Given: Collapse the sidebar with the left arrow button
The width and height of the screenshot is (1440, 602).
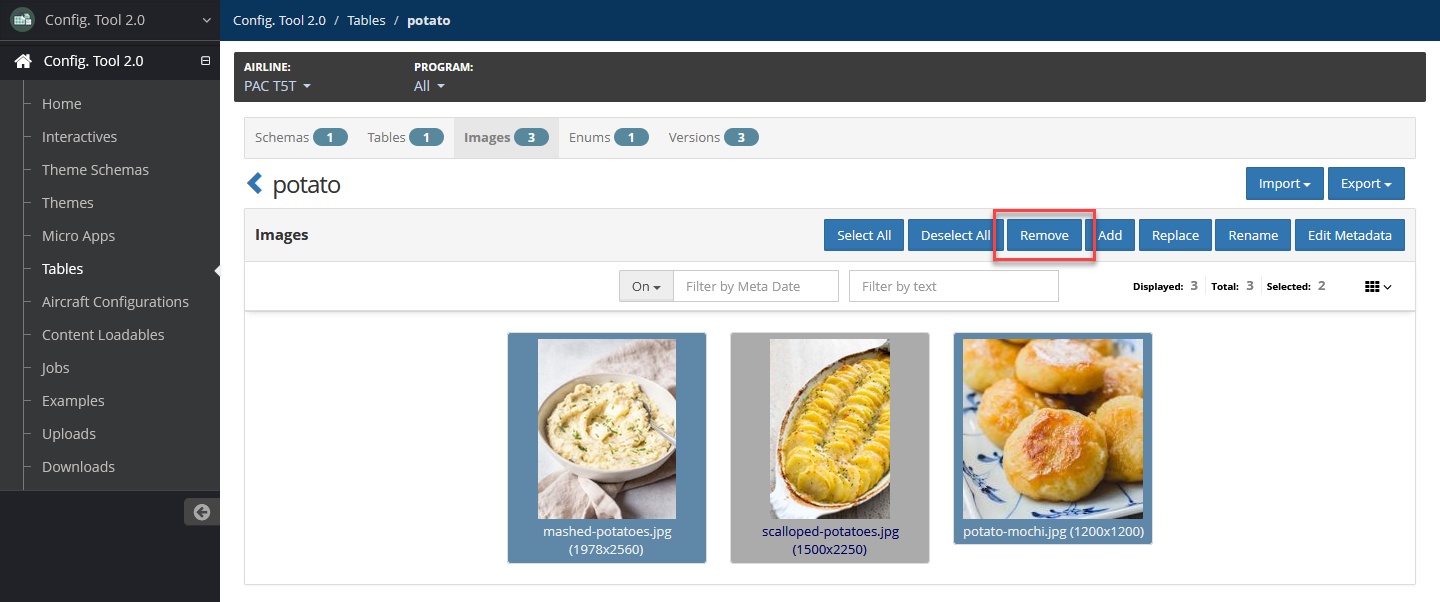Looking at the screenshot, I should [202, 512].
